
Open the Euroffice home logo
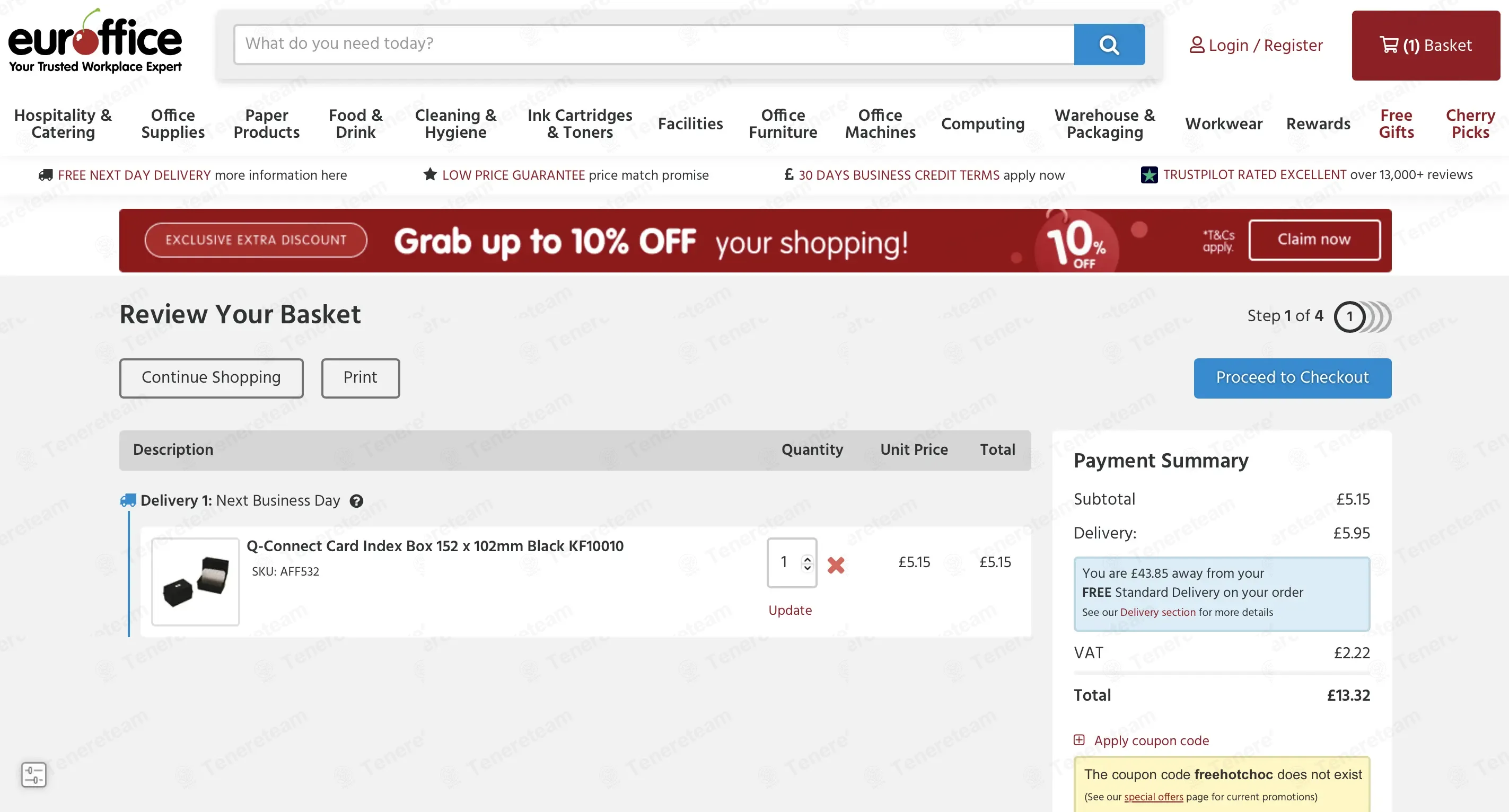pos(95,41)
